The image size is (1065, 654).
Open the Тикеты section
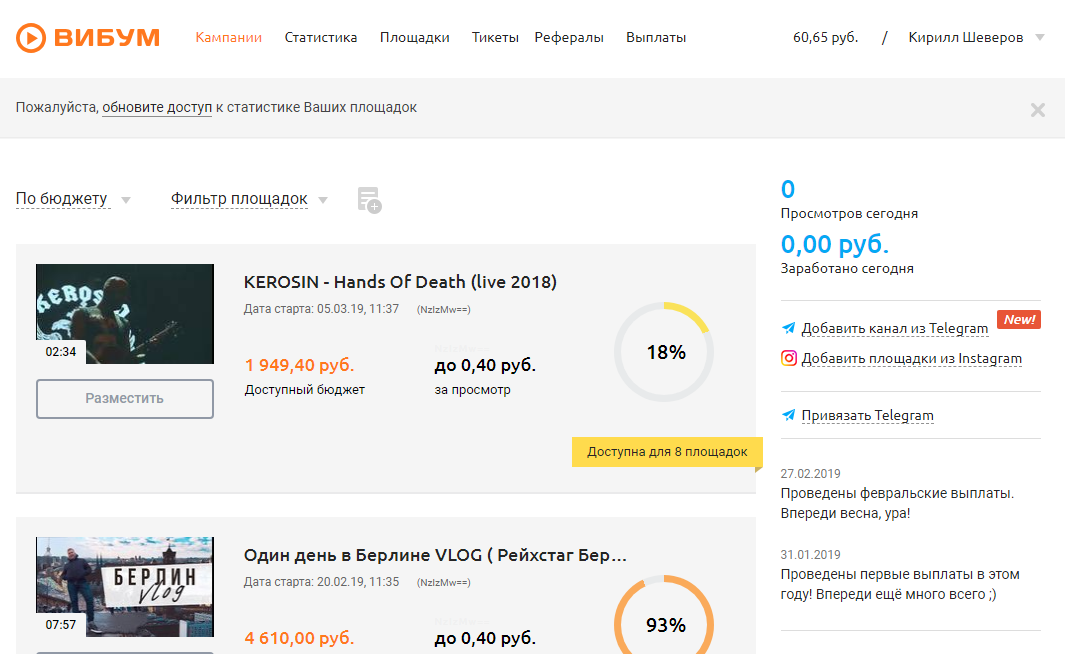495,37
